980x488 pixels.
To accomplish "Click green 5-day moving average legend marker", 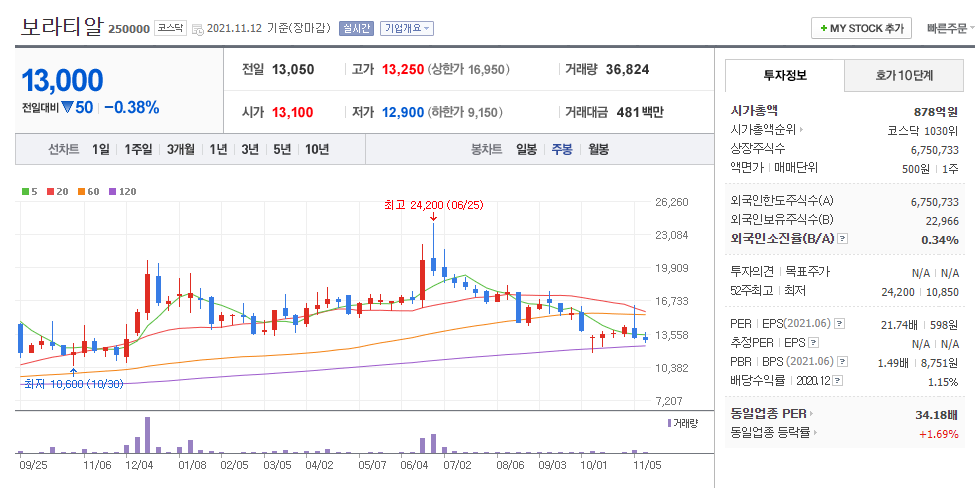I will pos(24,192).
